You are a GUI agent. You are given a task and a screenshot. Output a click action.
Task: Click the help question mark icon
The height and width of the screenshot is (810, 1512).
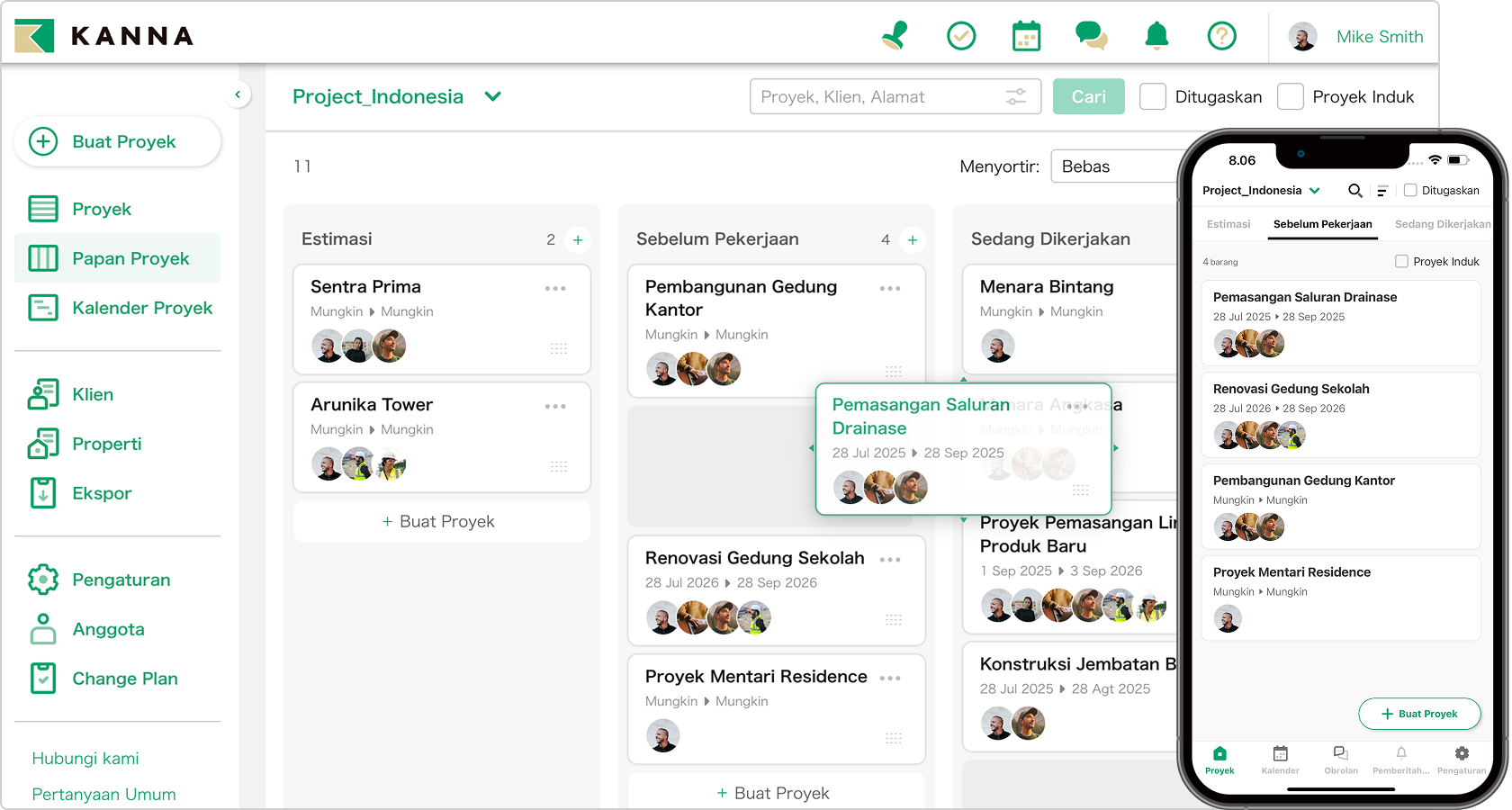point(1222,36)
